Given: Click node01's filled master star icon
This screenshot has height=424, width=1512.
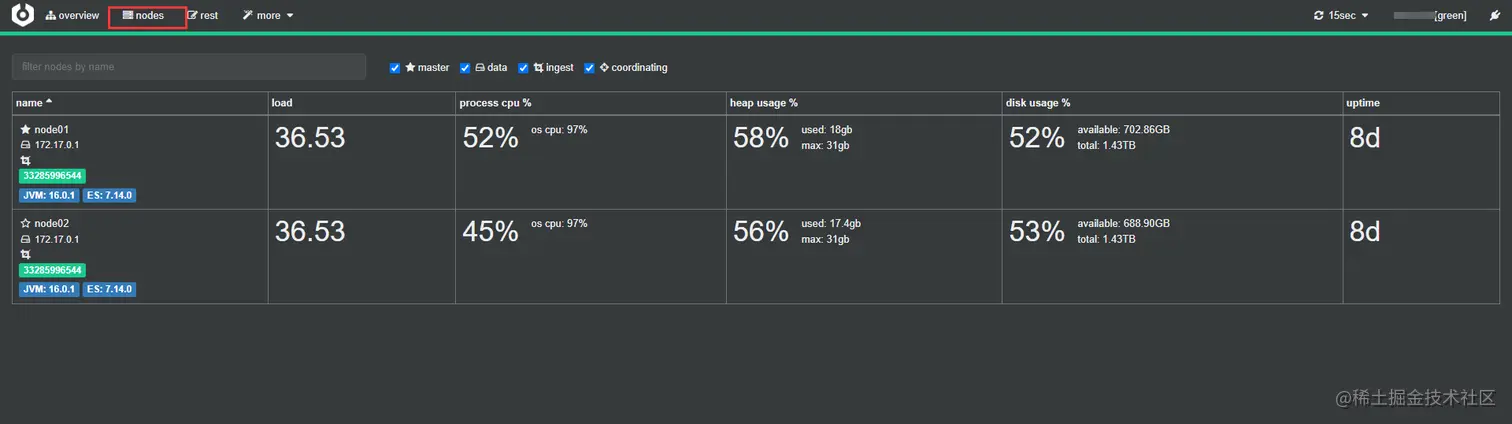Looking at the screenshot, I should pyautogui.click(x=25, y=130).
